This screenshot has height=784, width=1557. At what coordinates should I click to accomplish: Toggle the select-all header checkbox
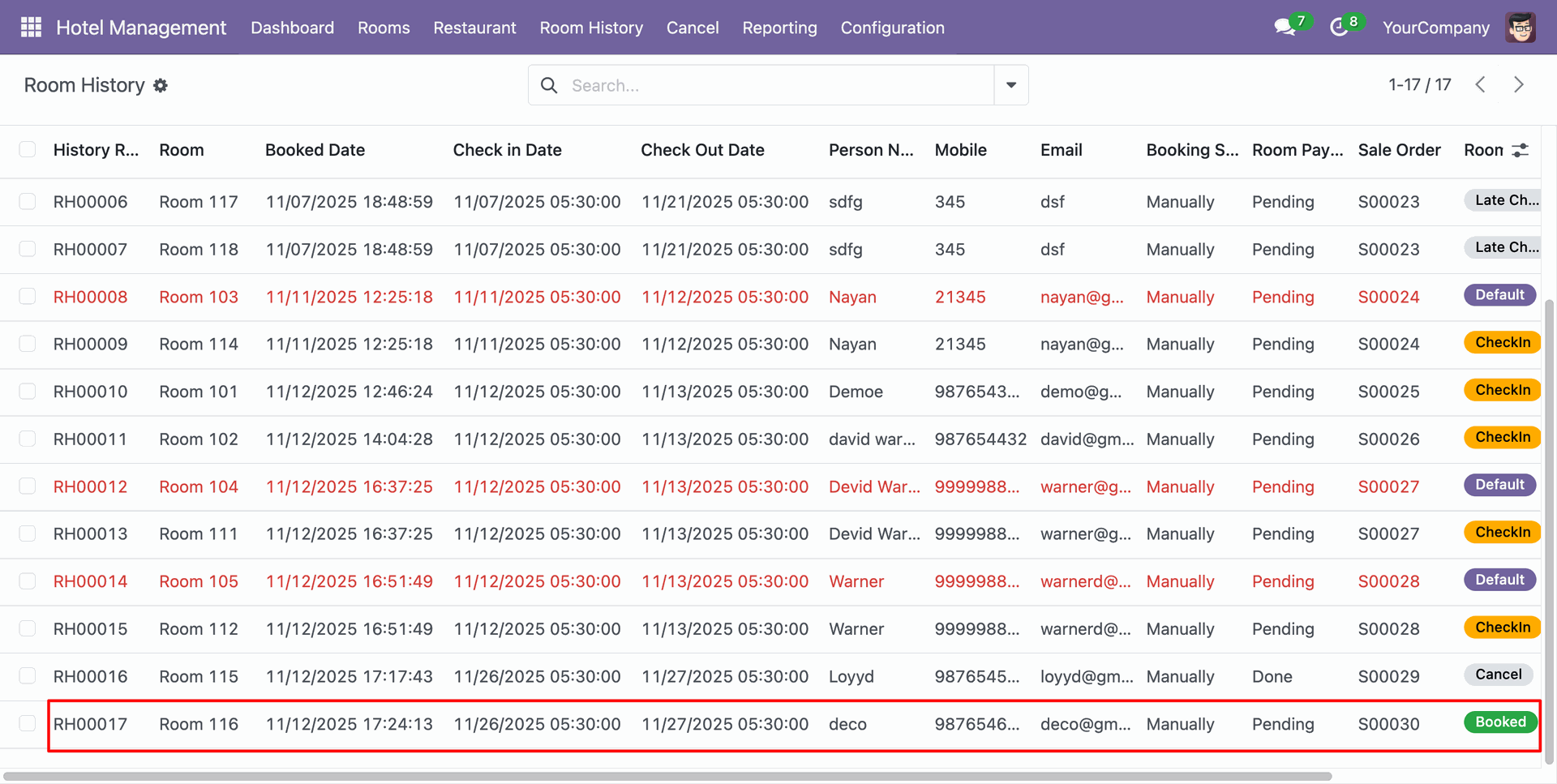point(28,150)
